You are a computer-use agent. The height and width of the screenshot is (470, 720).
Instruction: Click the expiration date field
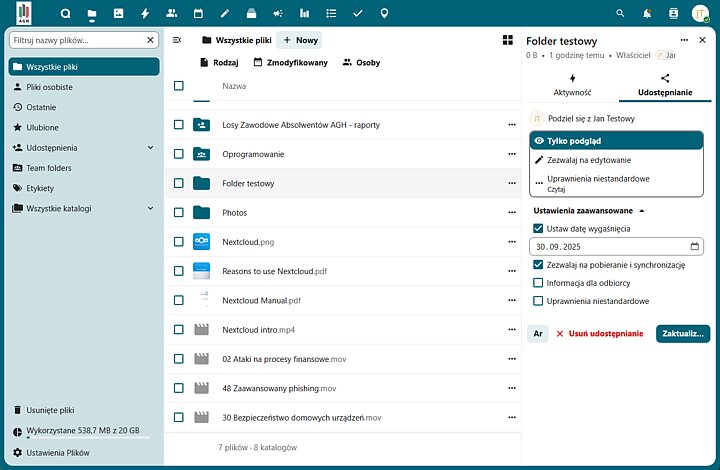[610, 246]
